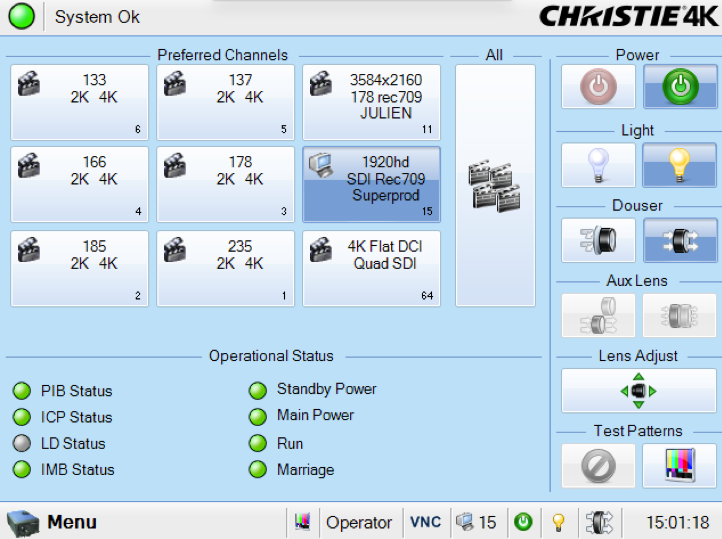The image size is (722, 539).
Task: Click the VNC indicator in the status bar
Action: pos(425,522)
